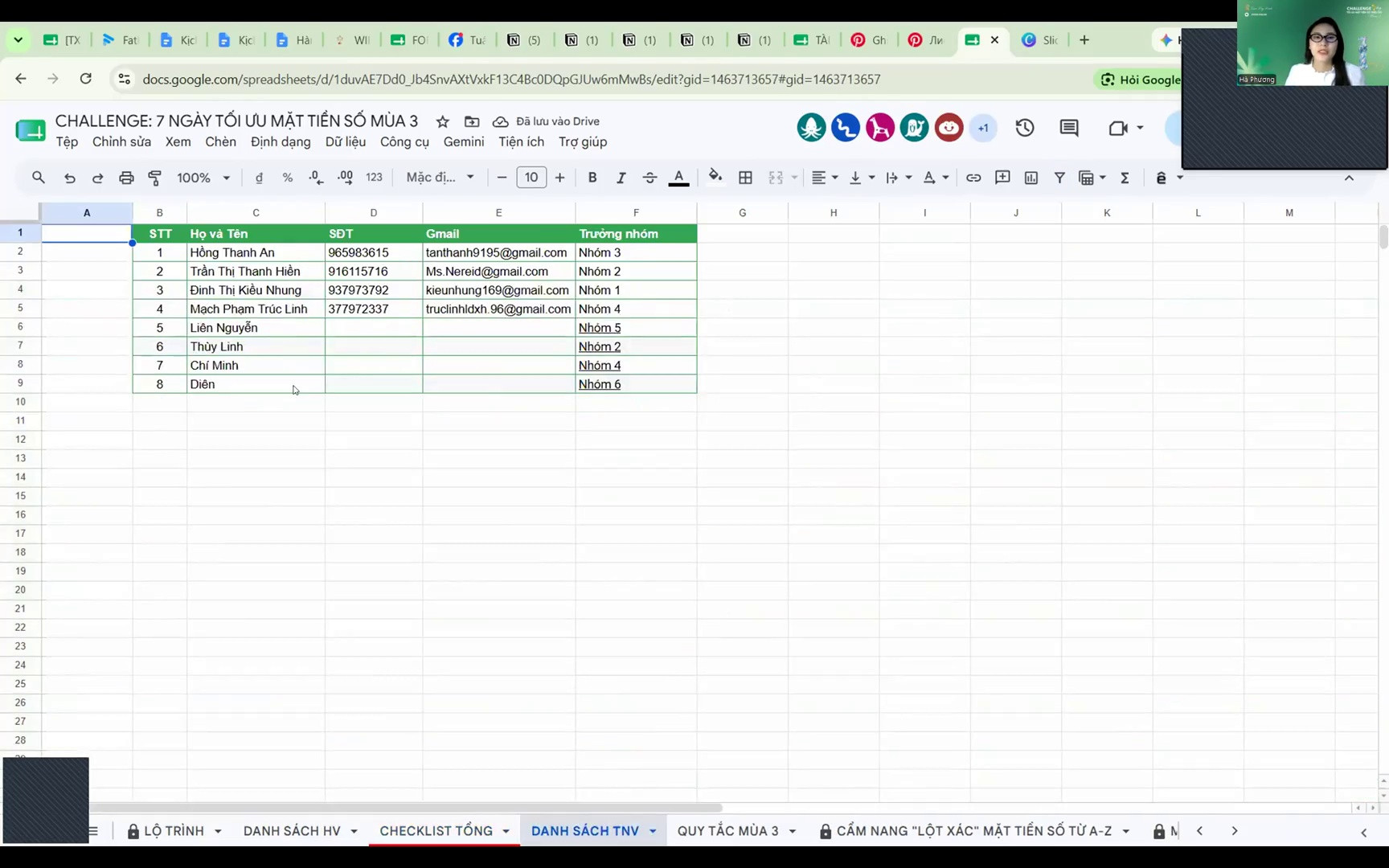Click the paint format icon
The height and width of the screenshot is (868, 1389).
click(155, 178)
